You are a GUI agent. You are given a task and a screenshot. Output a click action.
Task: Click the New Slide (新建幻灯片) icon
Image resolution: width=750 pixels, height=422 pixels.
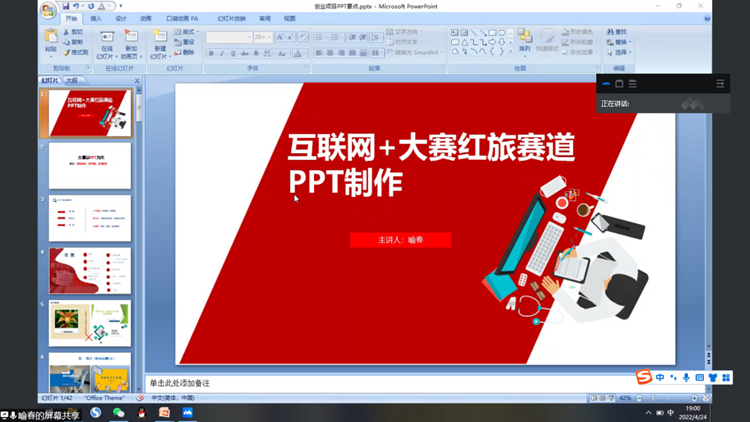click(160, 40)
